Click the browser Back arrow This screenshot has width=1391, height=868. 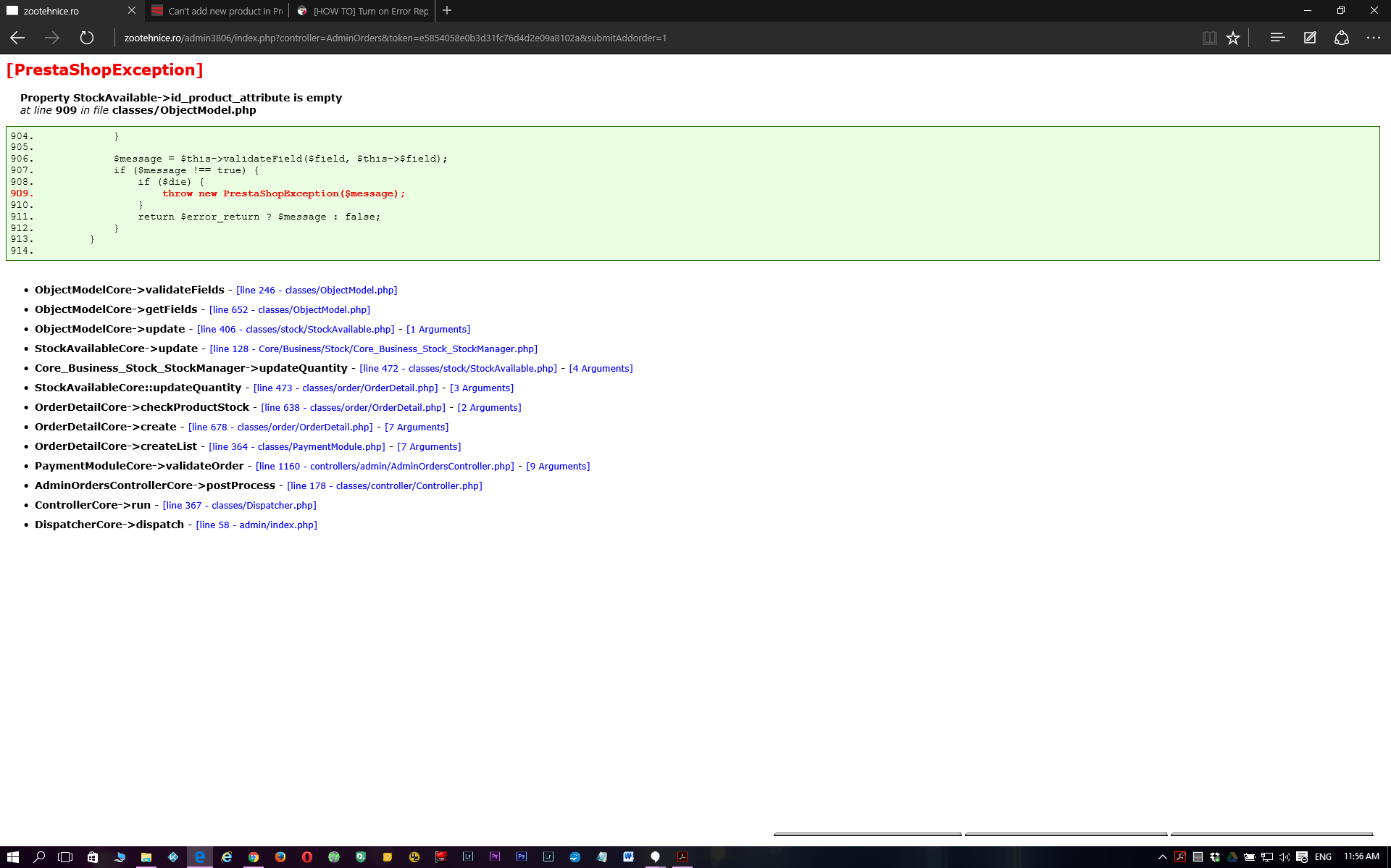click(x=17, y=38)
